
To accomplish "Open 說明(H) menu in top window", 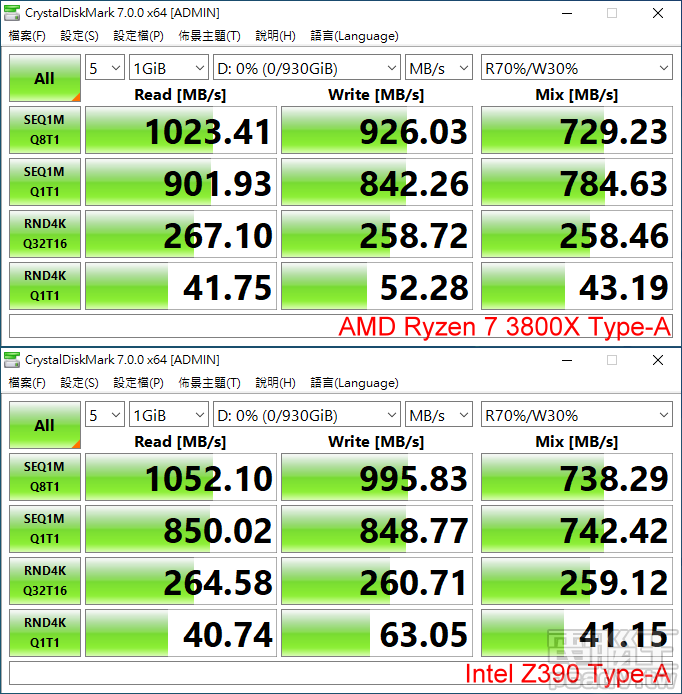I will coord(275,36).
